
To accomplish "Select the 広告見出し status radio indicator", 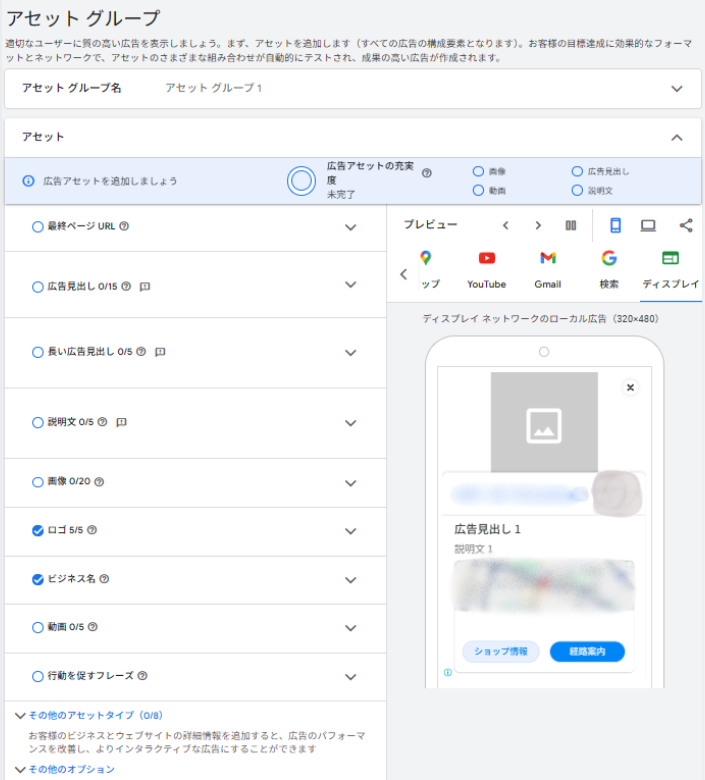I will tap(577, 172).
